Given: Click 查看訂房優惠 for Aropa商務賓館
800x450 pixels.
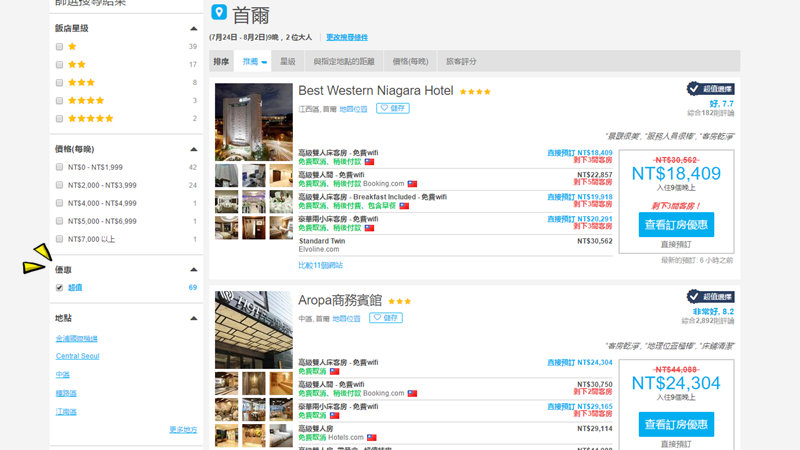Looking at the screenshot, I should point(676,424).
